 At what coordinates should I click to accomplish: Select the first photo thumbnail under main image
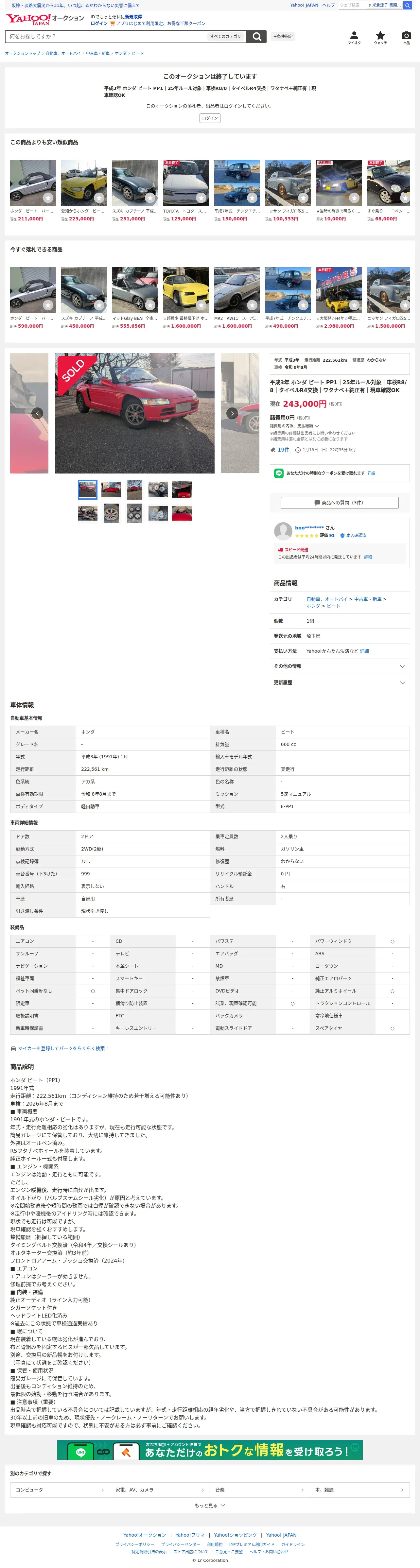[87, 489]
